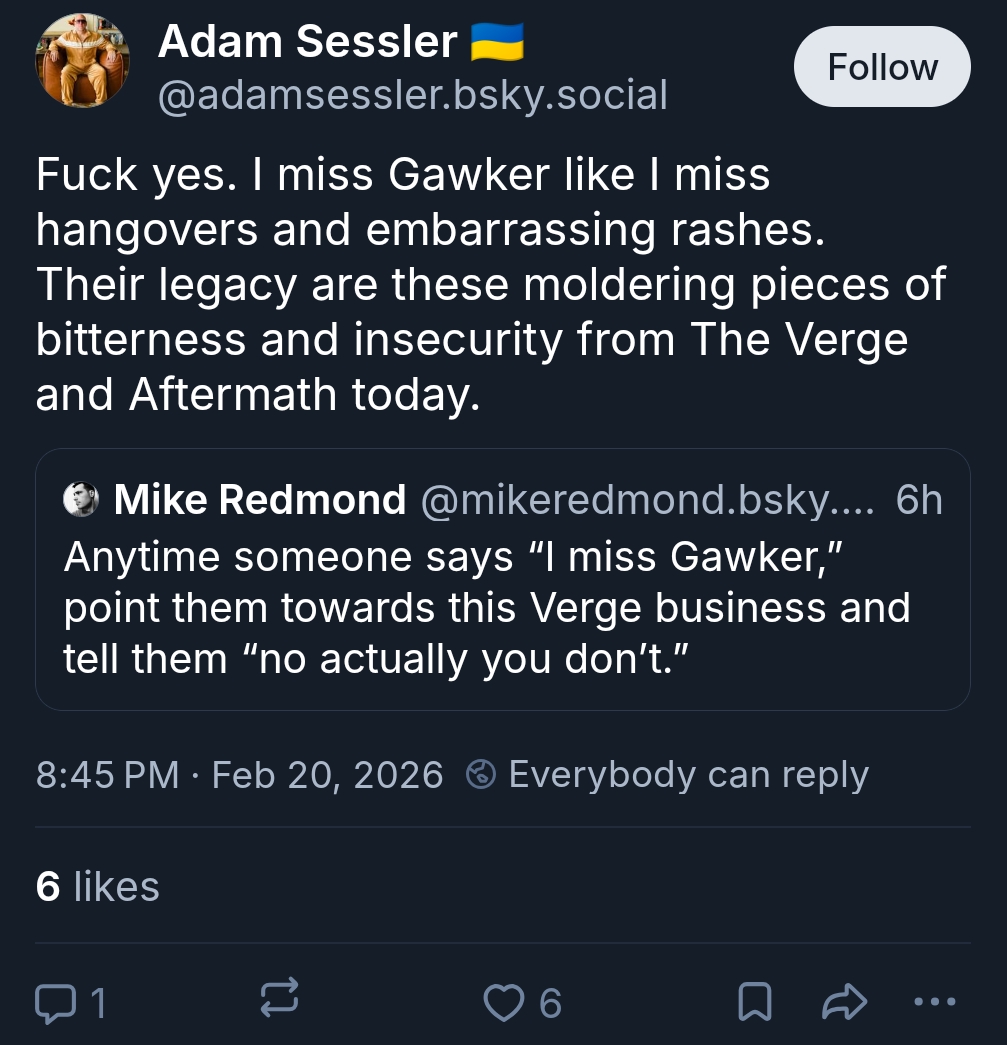This screenshot has height=1045, width=1007.
Task: Open Mike Redmond's name in quoted post
Action: point(260,499)
